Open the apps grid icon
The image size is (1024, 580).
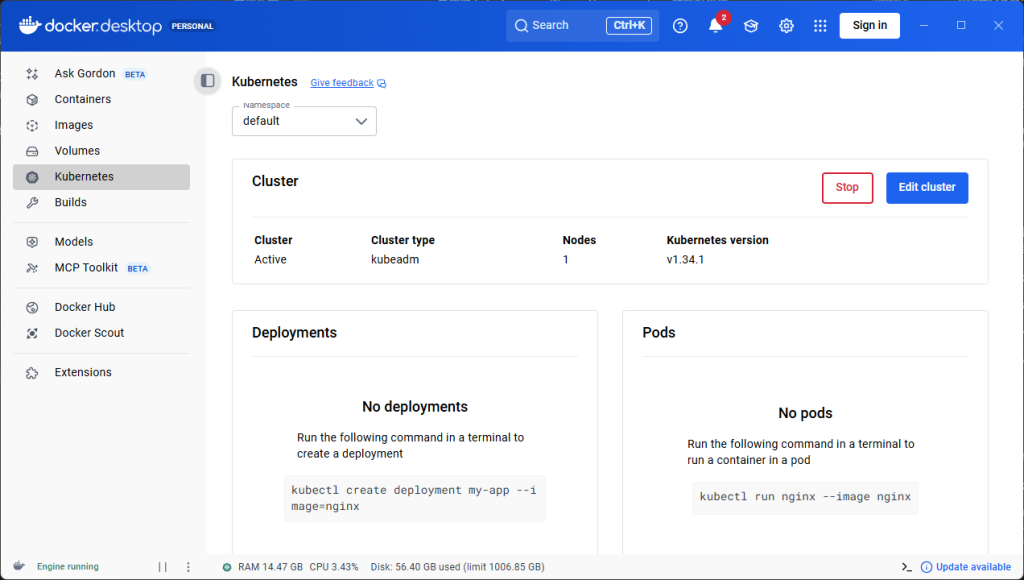820,25
